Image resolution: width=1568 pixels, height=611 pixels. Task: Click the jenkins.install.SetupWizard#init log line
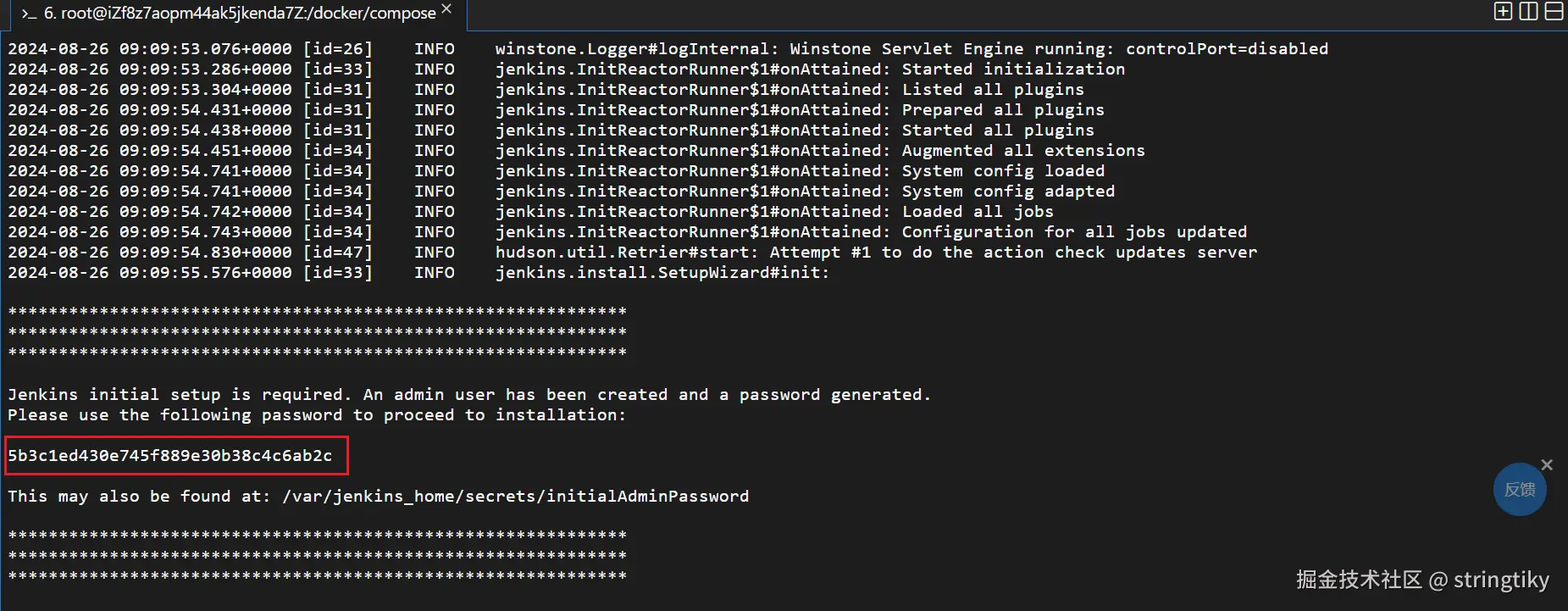click(x=662, y=273)
